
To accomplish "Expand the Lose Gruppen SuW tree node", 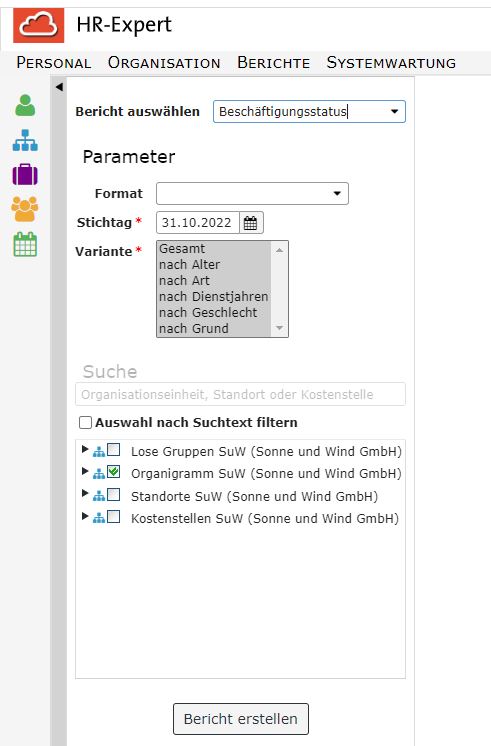I will [x=85, y=449].
